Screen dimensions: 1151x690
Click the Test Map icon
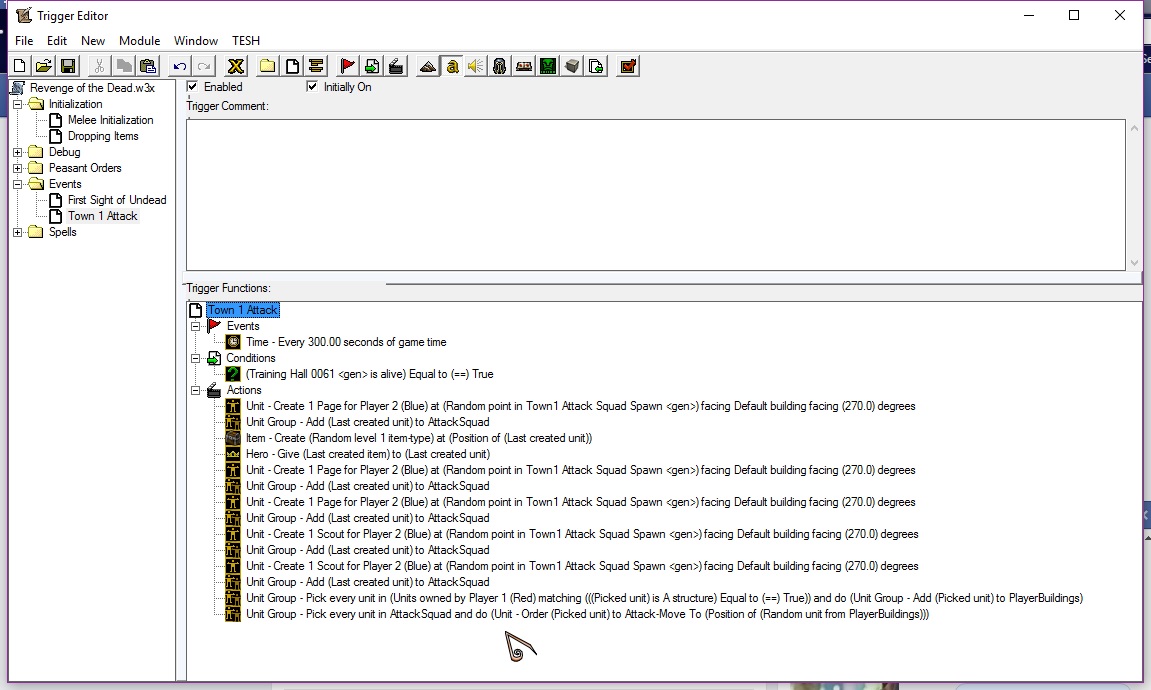628,67
